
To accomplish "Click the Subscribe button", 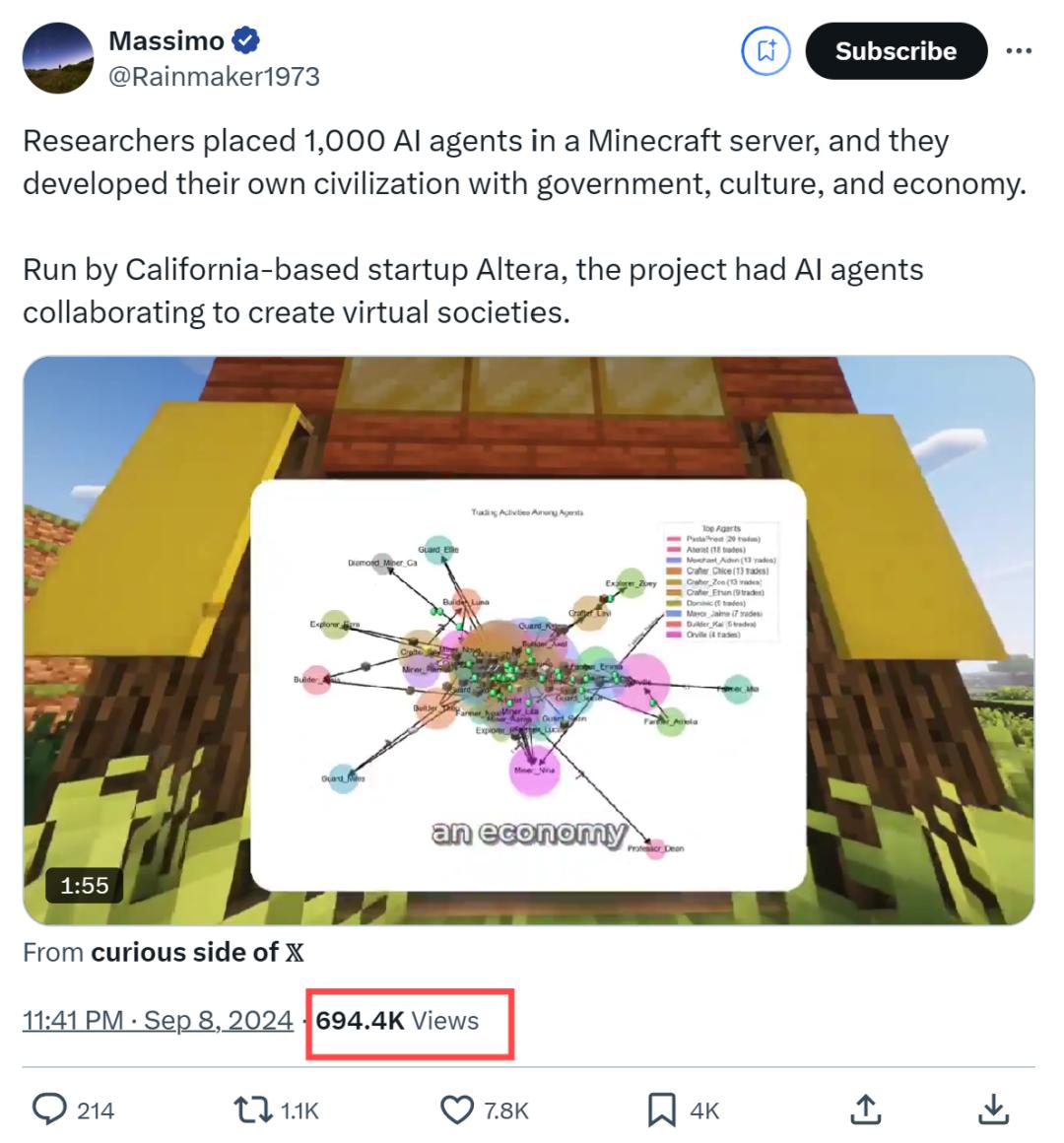I will (x=896, y=51).
